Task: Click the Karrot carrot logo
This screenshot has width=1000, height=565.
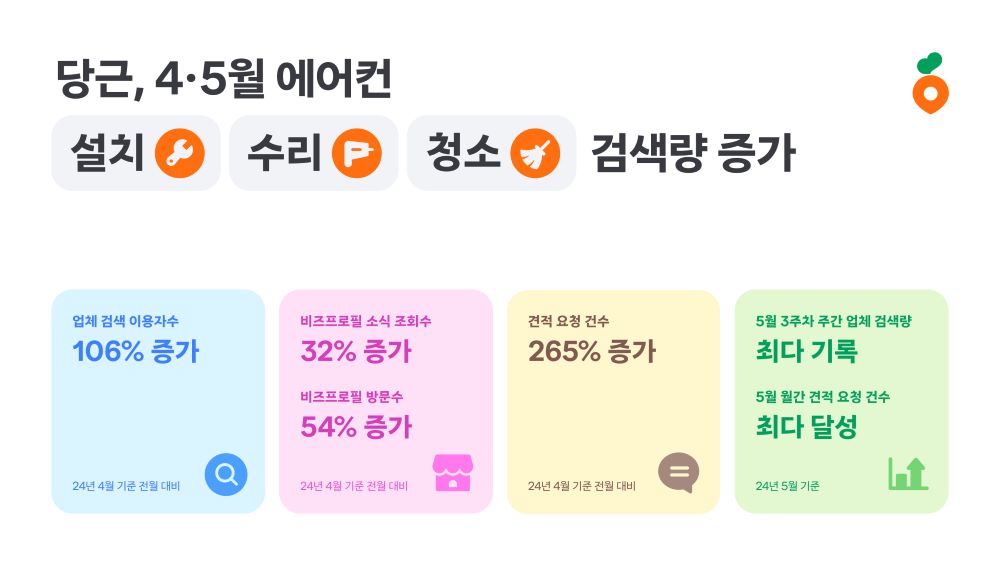Action: point(930,83)
